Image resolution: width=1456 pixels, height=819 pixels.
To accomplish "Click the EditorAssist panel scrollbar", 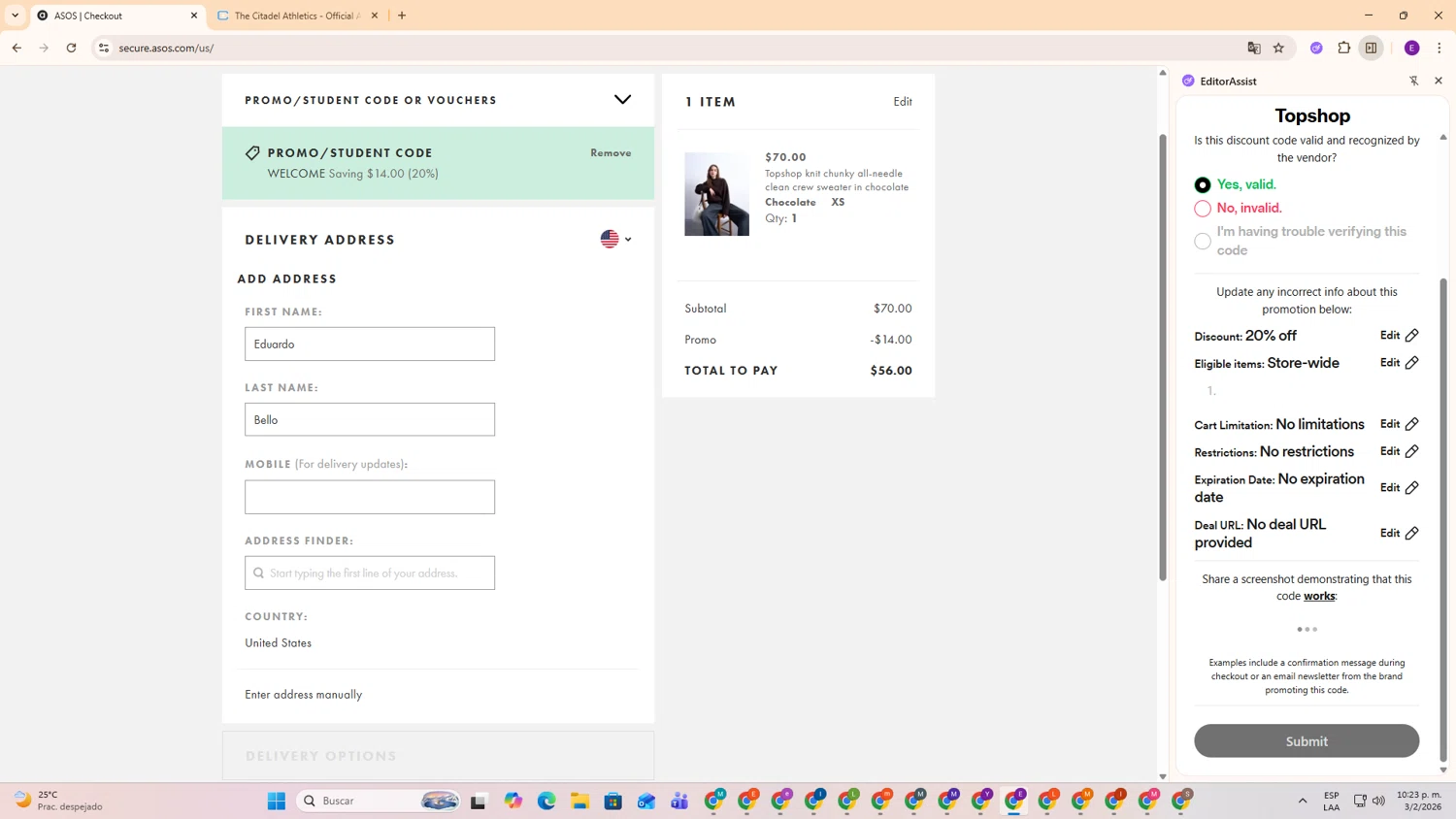I will coord(1443,519).
